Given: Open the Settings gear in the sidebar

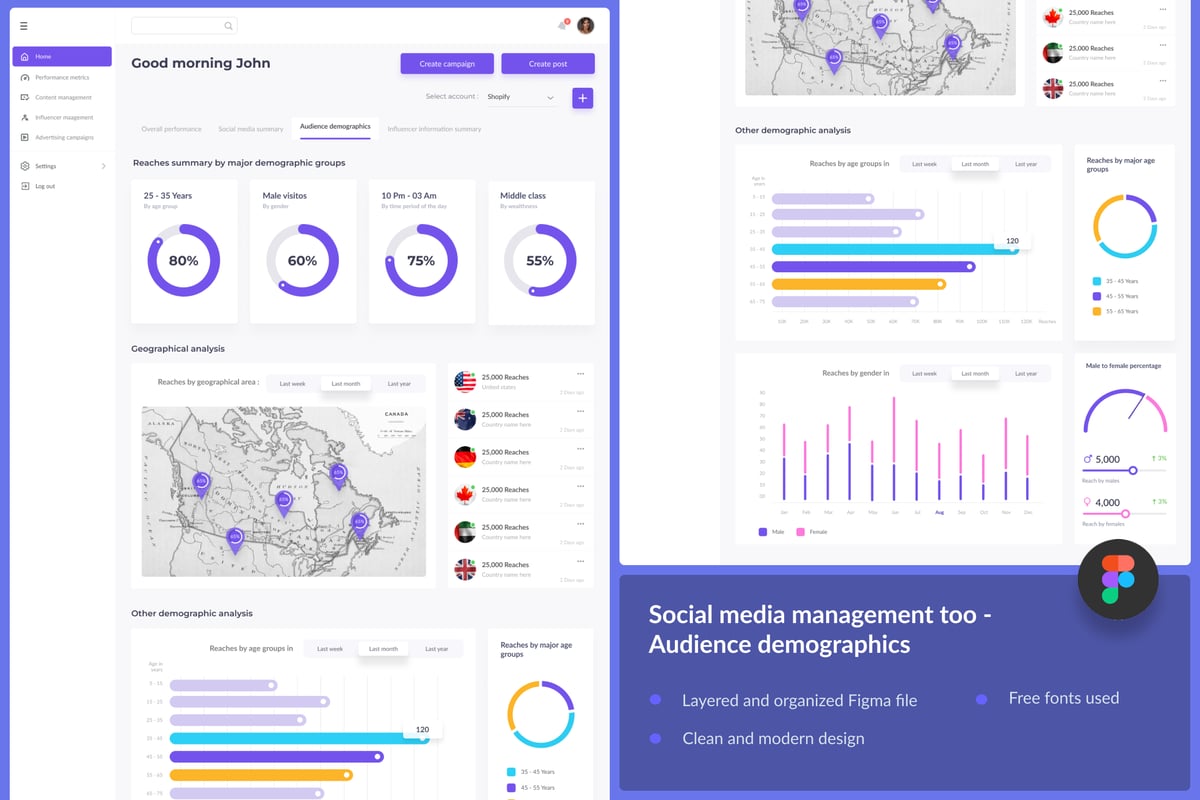Looking at the screenshot, I should [25, 166].
